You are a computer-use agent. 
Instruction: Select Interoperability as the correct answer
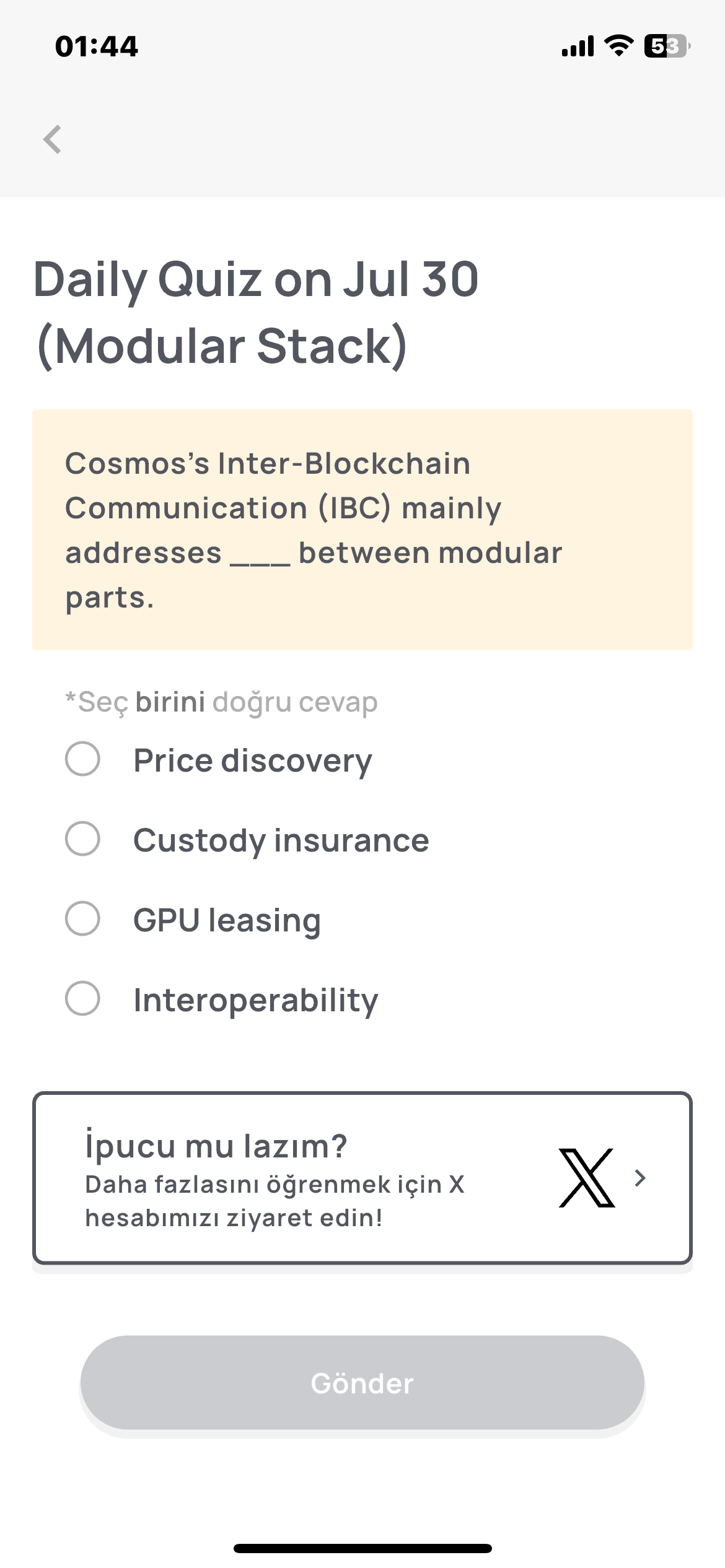pyautogui.click(x=82, y=1000)
